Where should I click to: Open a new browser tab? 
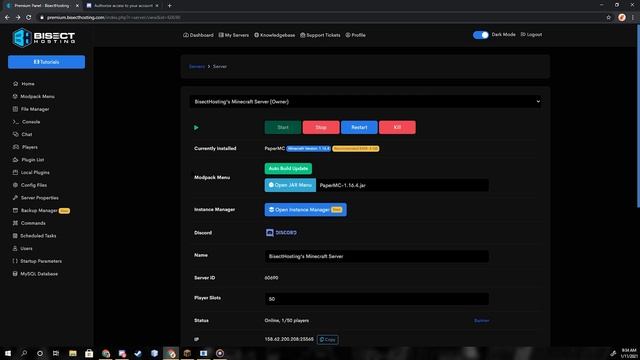click(x=169, y=6)
